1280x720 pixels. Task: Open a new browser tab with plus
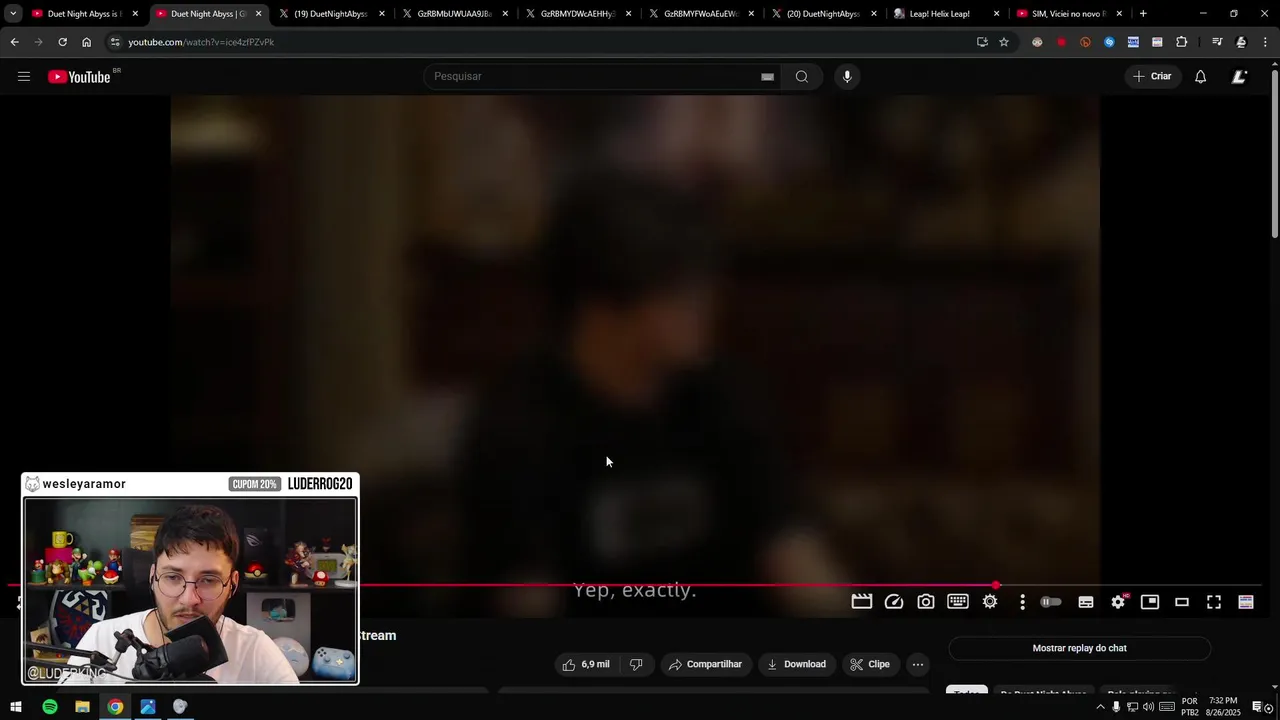pos(1143,14)
